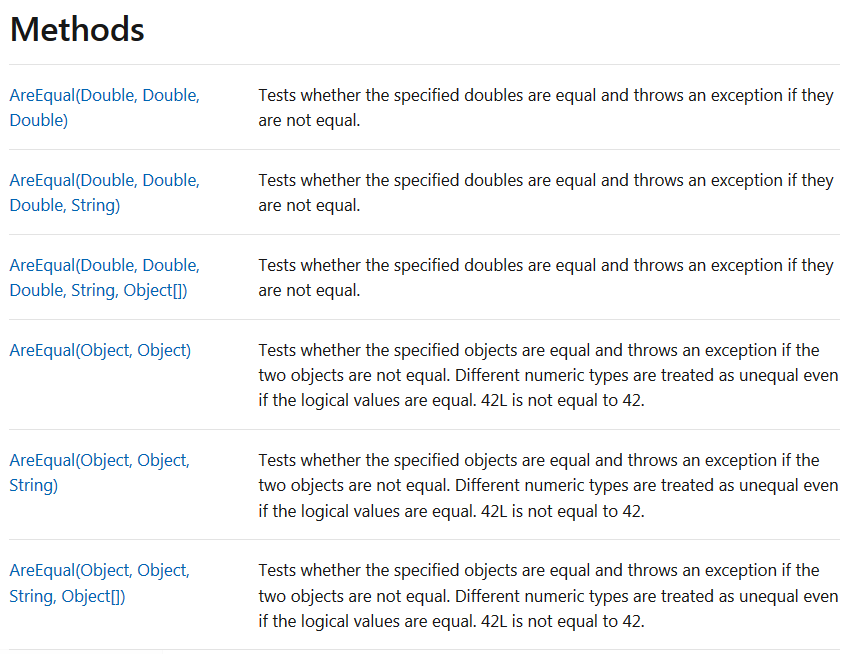Click description beside AreEqual(Object, Object, String, Object[])
The image size is (844, 654).
pyautogui.click(x=548, y=596)
